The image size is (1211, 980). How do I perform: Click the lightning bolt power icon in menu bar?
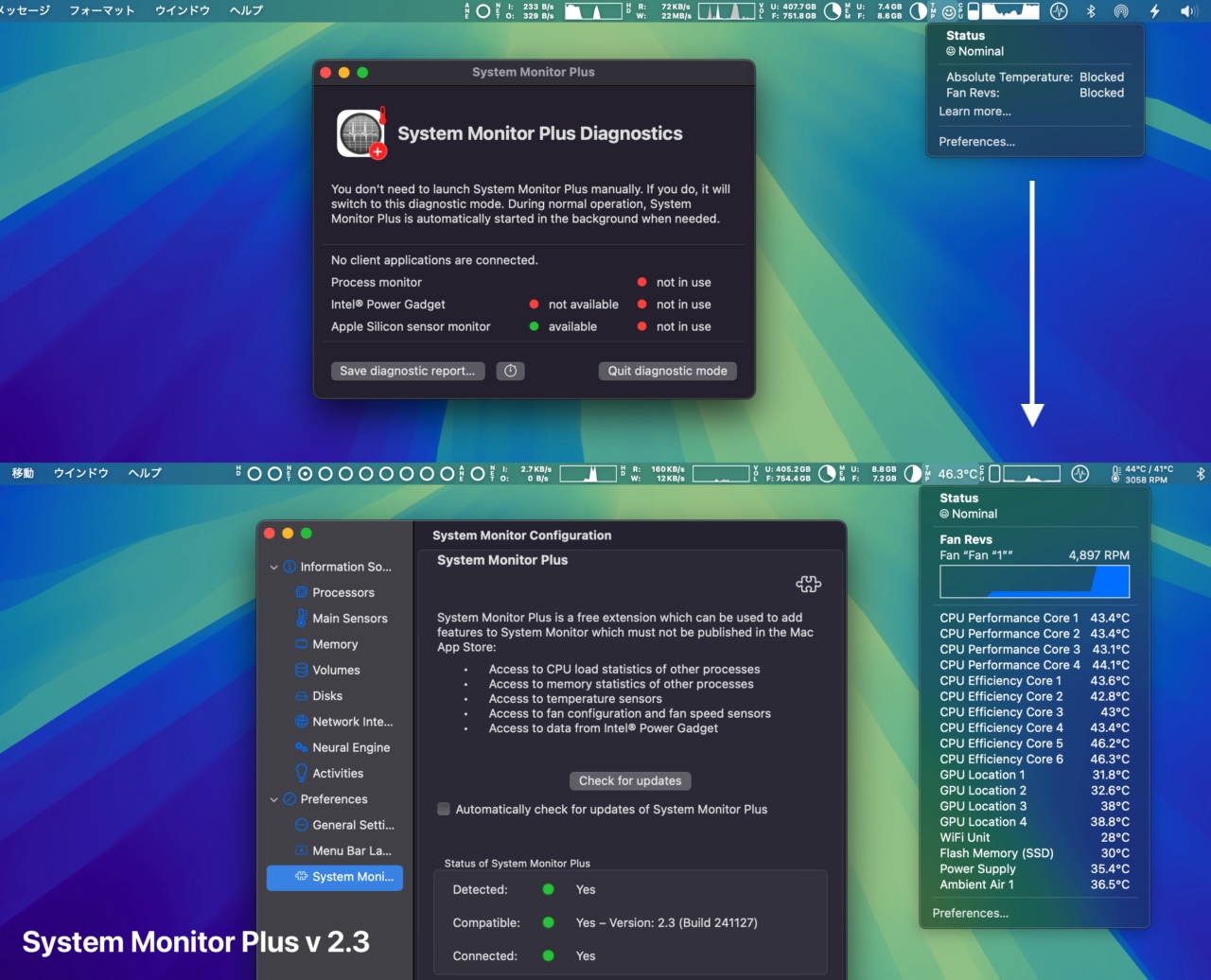click(1154, 11)
